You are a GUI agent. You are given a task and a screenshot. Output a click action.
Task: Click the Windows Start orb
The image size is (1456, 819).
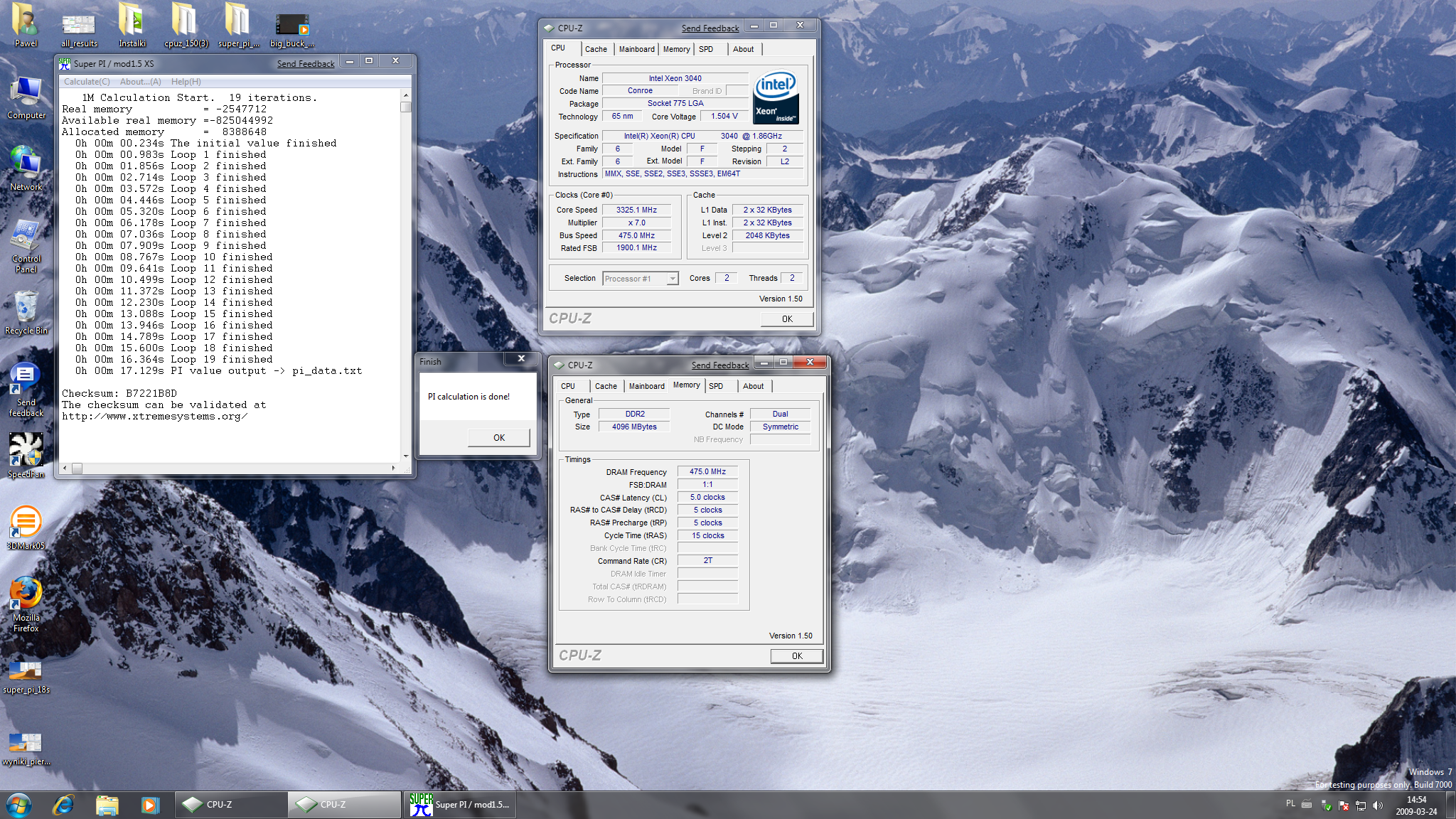click(19, 804)
